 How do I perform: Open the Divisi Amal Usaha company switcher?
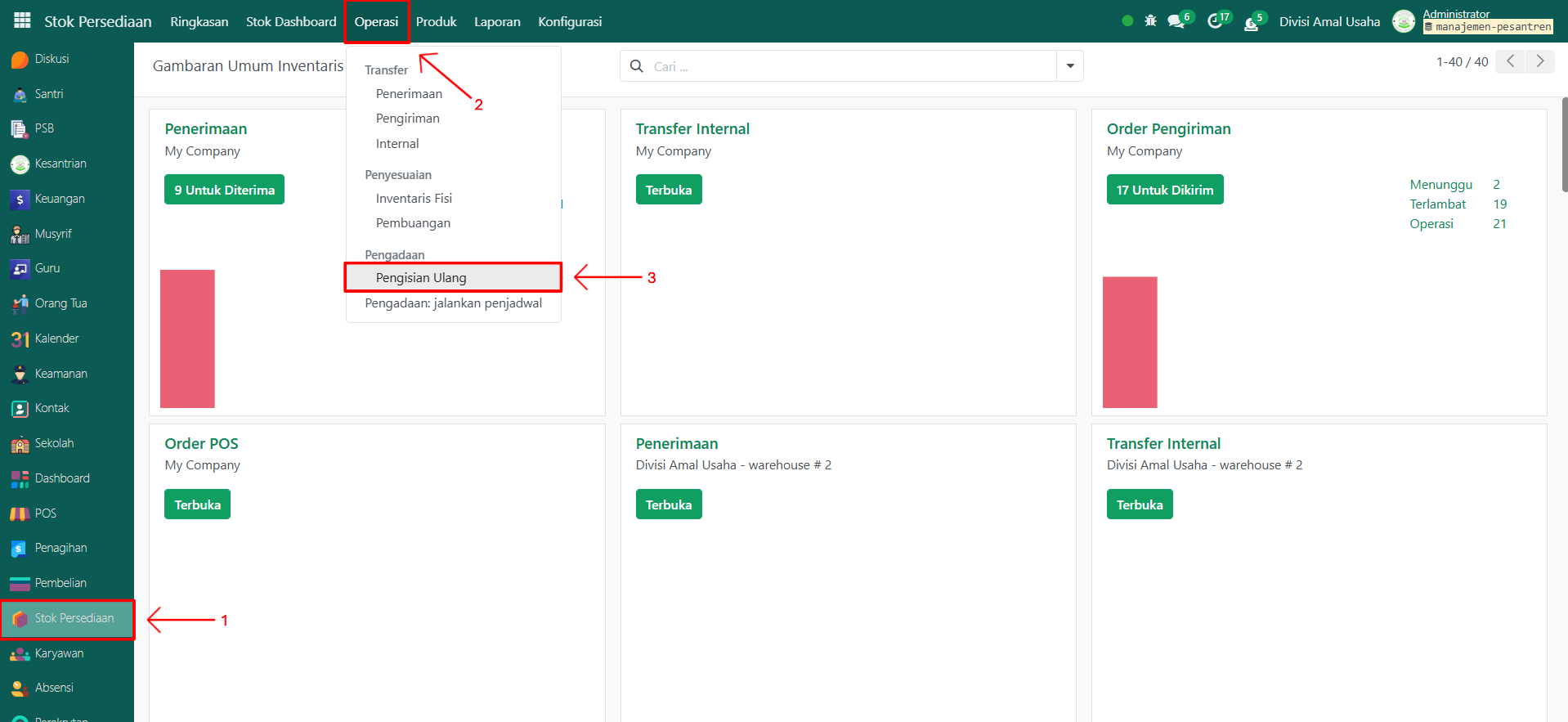point(1328,21)
